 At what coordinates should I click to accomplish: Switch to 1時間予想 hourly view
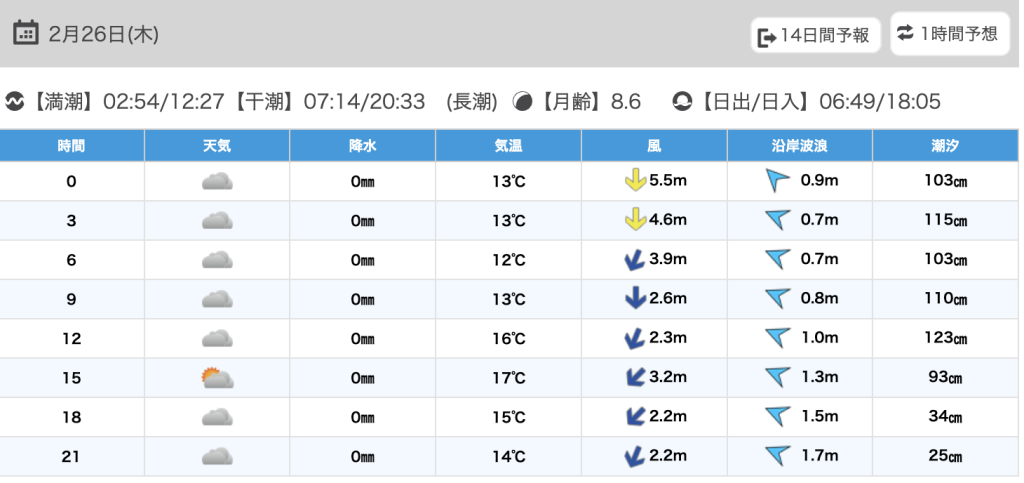(x=949, y=34)
